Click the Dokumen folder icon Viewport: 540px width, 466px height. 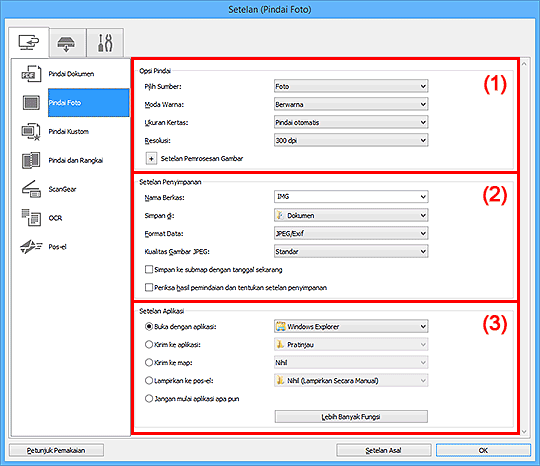pos(280,215)
